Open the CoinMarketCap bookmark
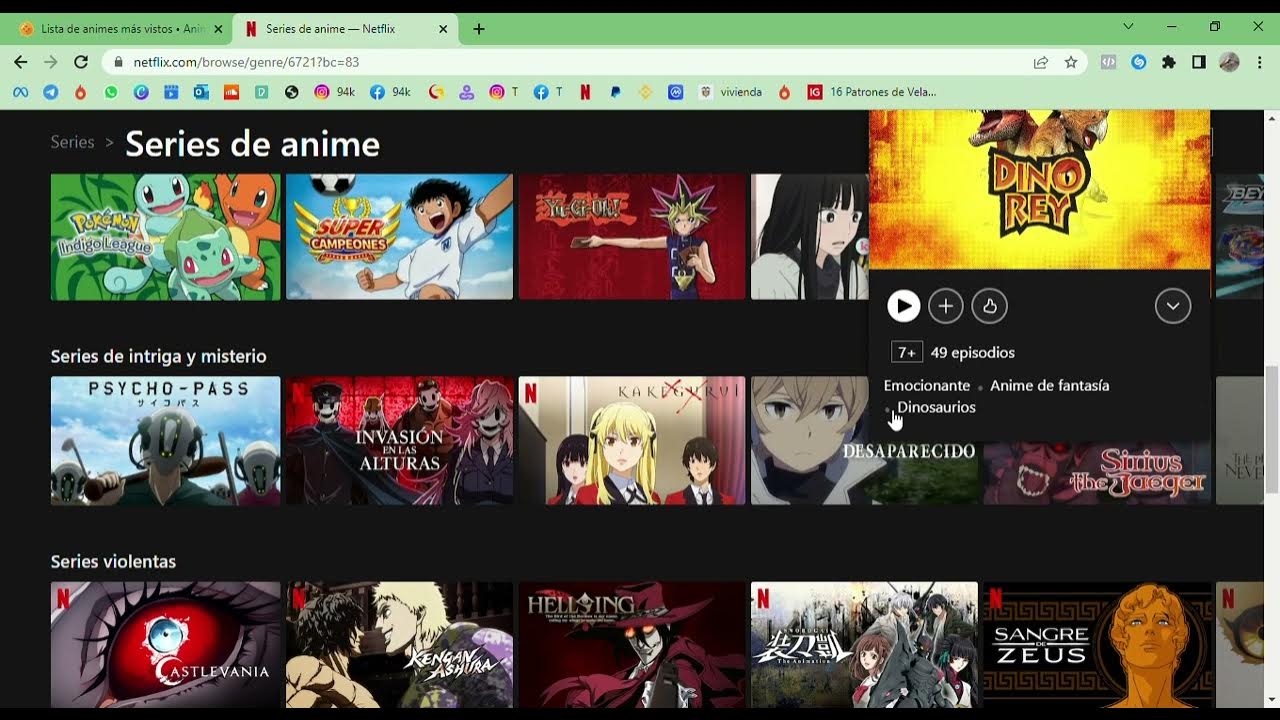Viewport: 1280px width, 720px height. click(675, 92)
